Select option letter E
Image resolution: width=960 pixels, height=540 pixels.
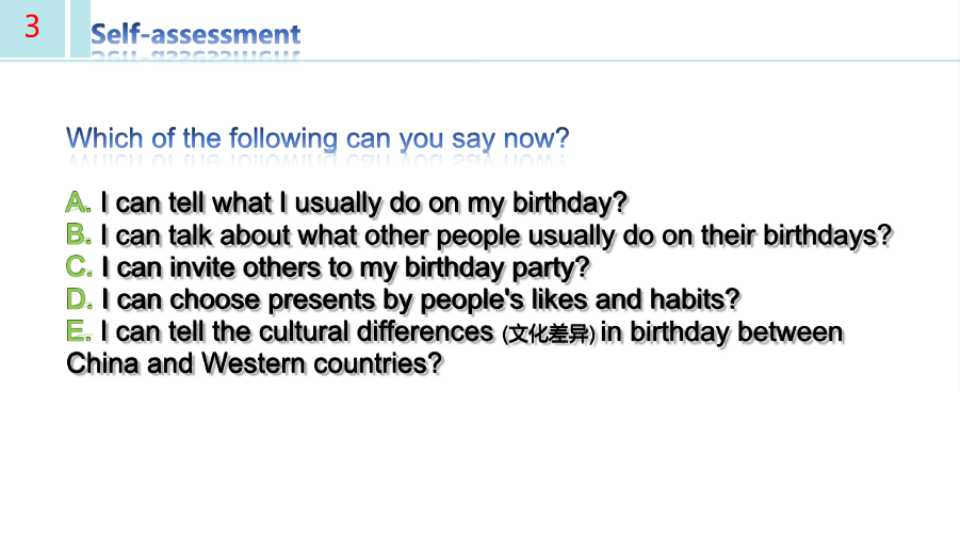(x=78, y=331)
